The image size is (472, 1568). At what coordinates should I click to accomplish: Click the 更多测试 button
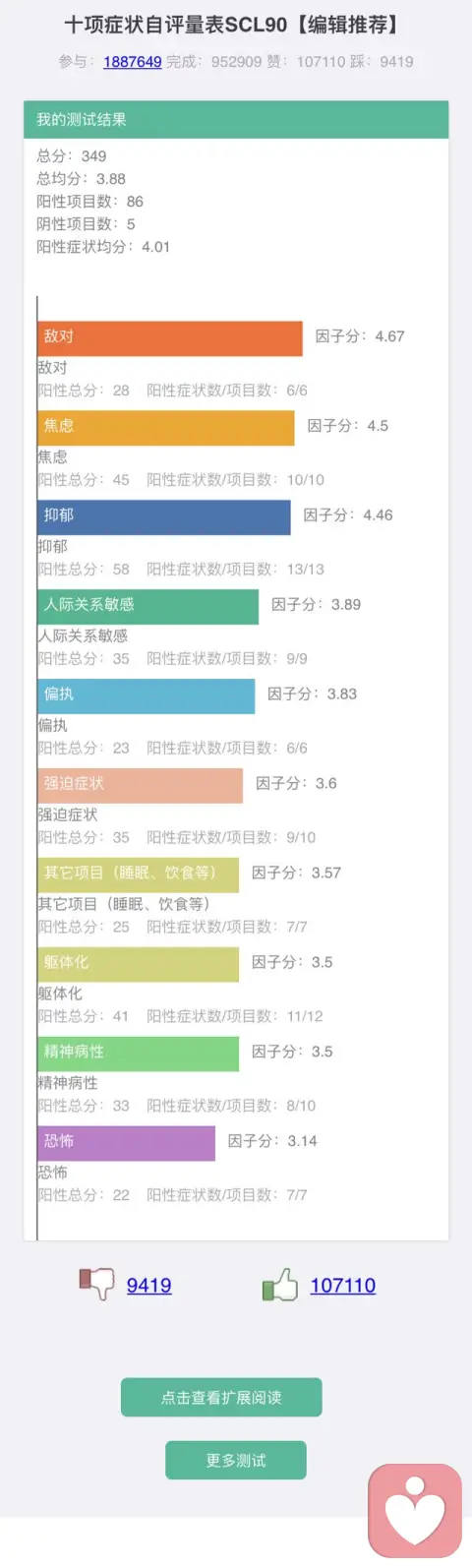coord(236,1460)
